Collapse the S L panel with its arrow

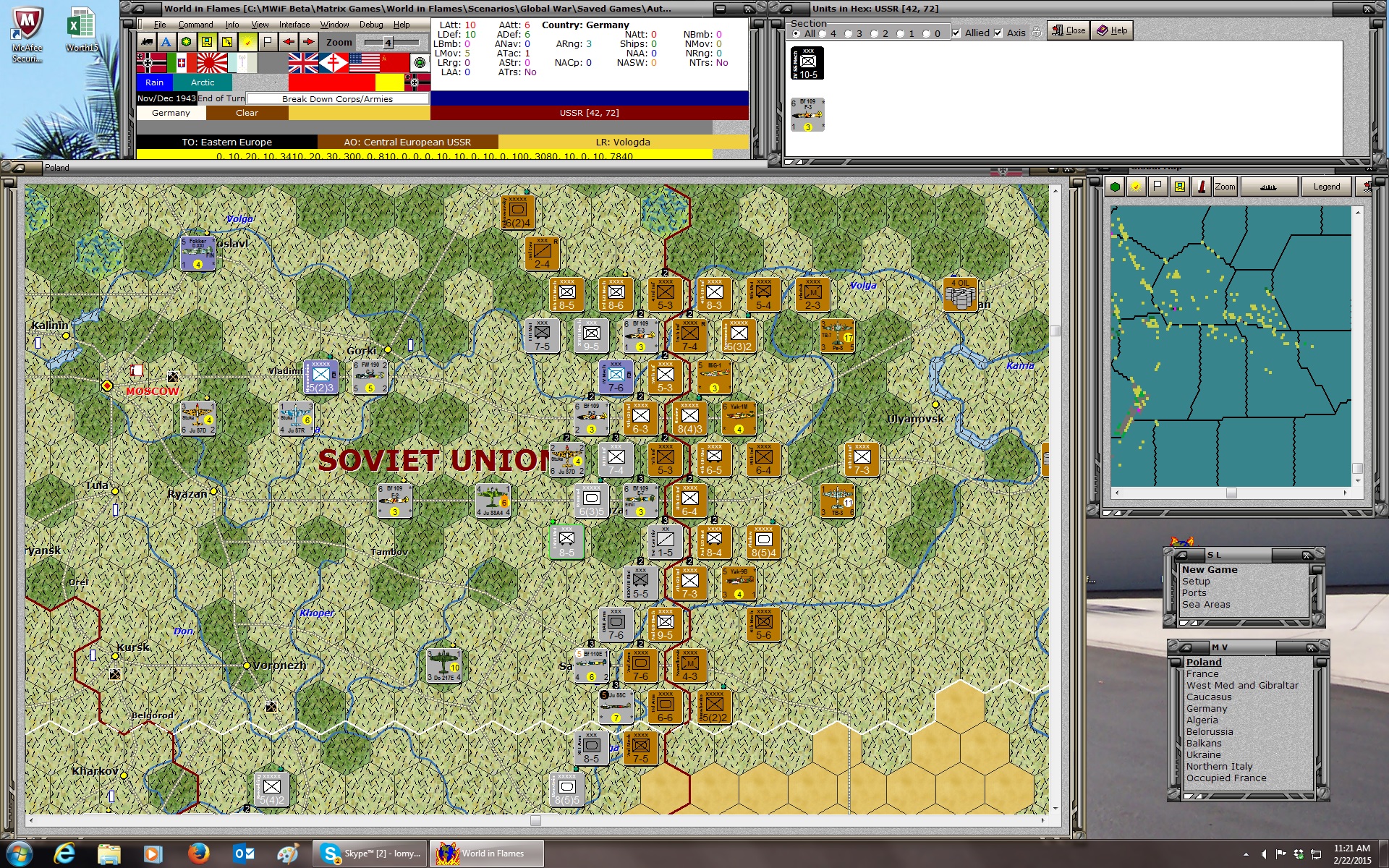[1181, 556]
